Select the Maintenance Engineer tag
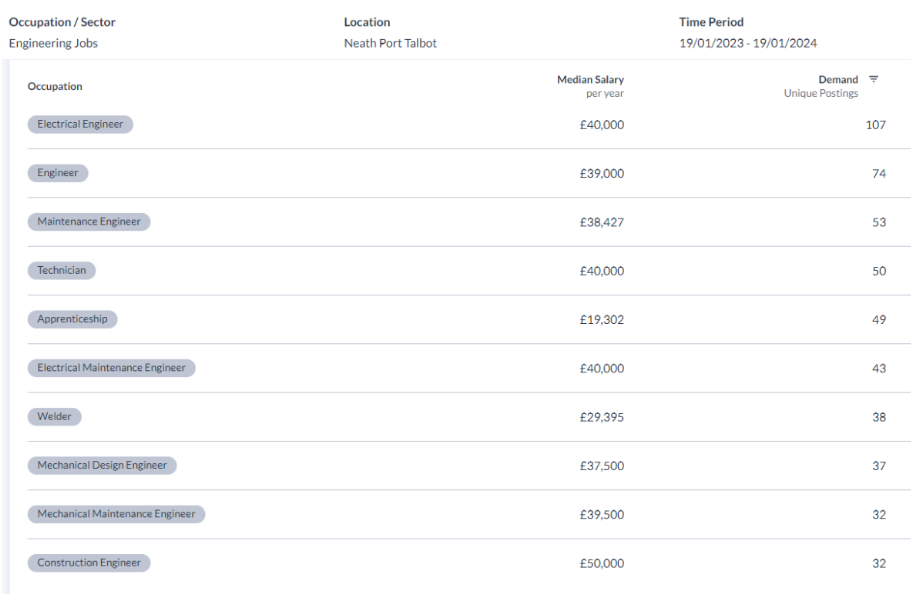Image resolution: width=913 pixels, height=598 pixels. 89,222
